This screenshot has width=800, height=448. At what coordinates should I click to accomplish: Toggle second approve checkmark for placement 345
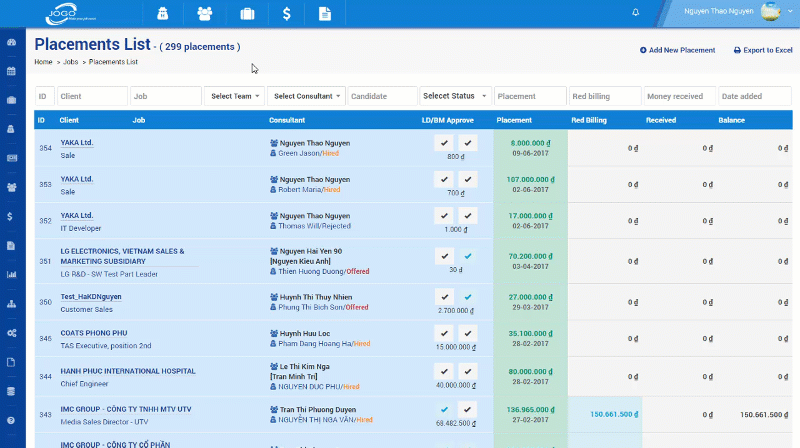point(468,333)
